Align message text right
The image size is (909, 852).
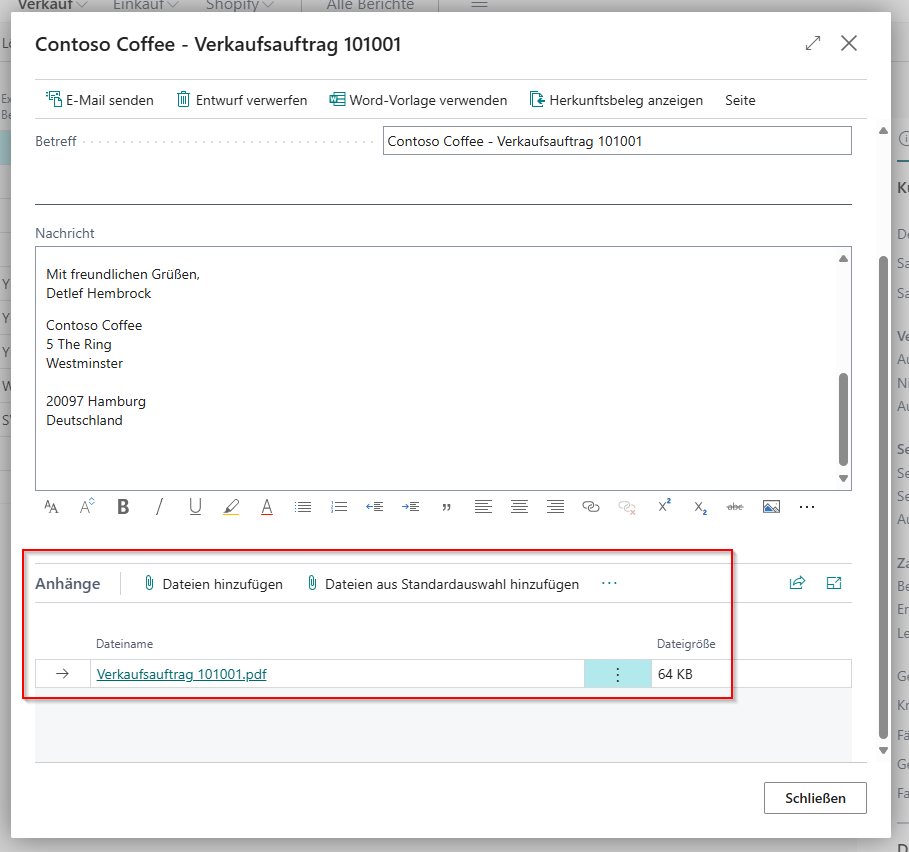click(555, 507)
